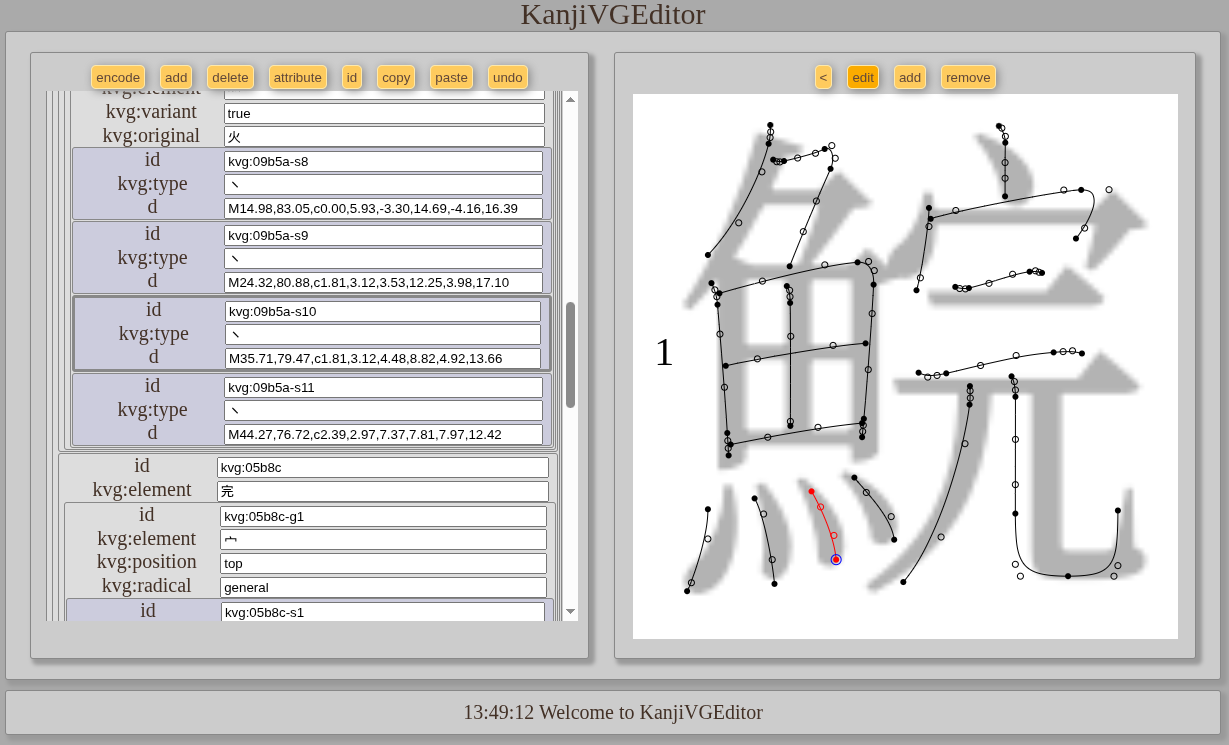Image resolution: width=1229 pixels, height=745 pixels.
Task: Click the stroke number 1 on canvas
Action: pos(664,352)
